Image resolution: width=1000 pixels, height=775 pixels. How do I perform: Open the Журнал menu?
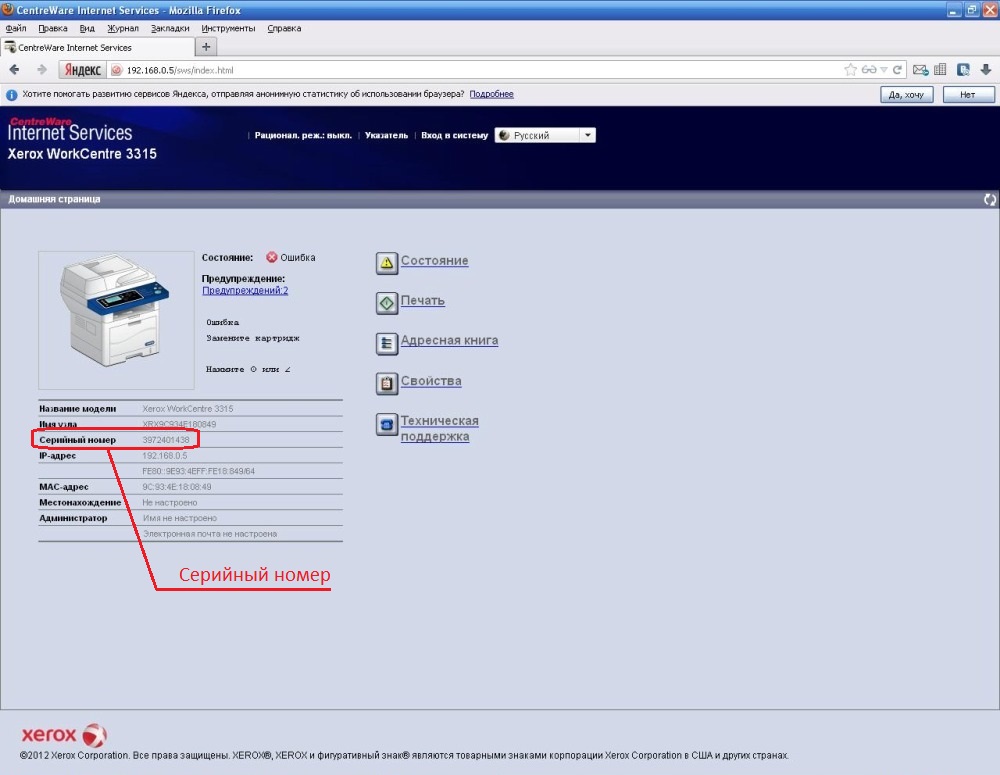(123, 28)
